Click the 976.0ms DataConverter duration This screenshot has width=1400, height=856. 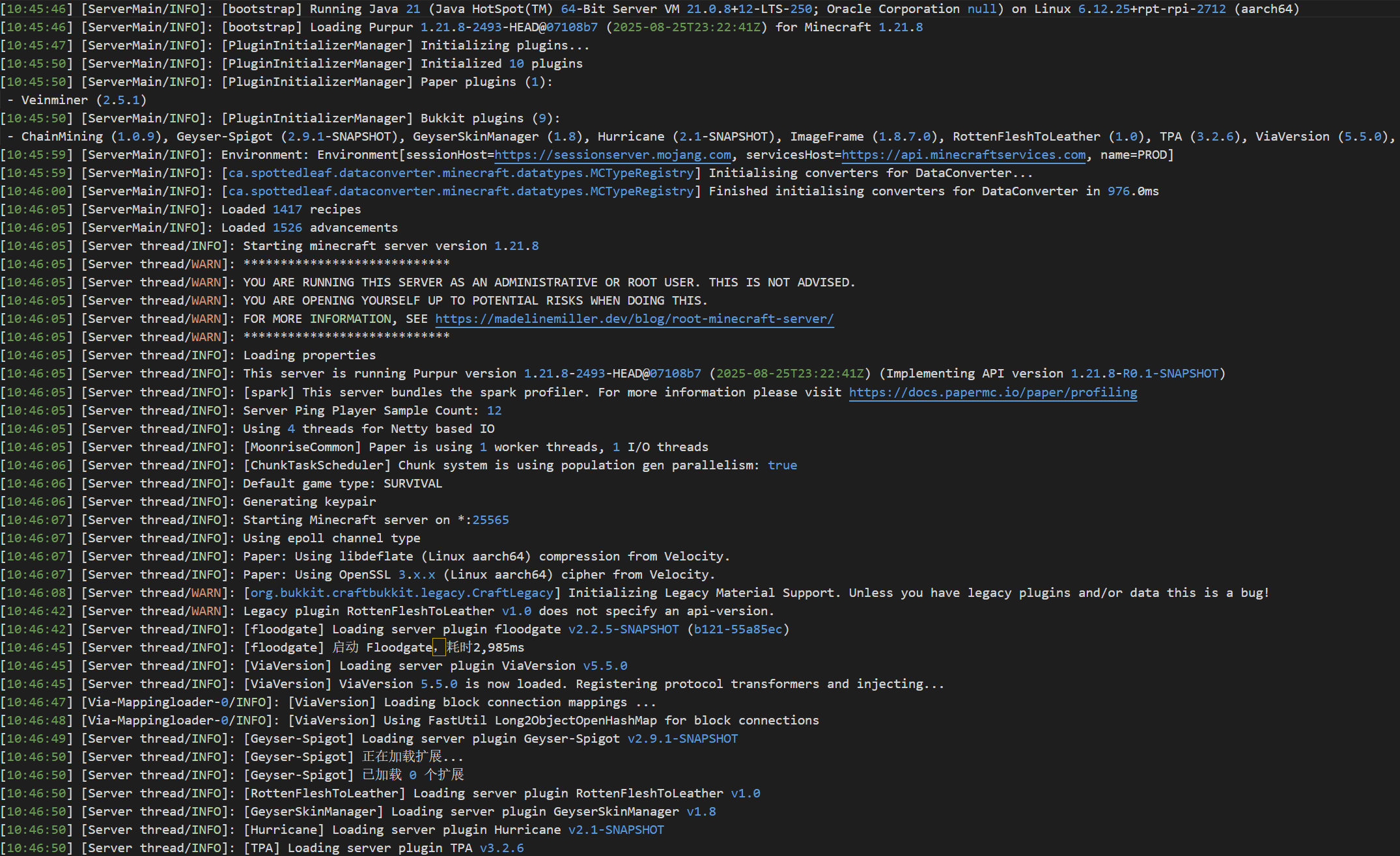pyautogui.click(x=1132, y=191)
